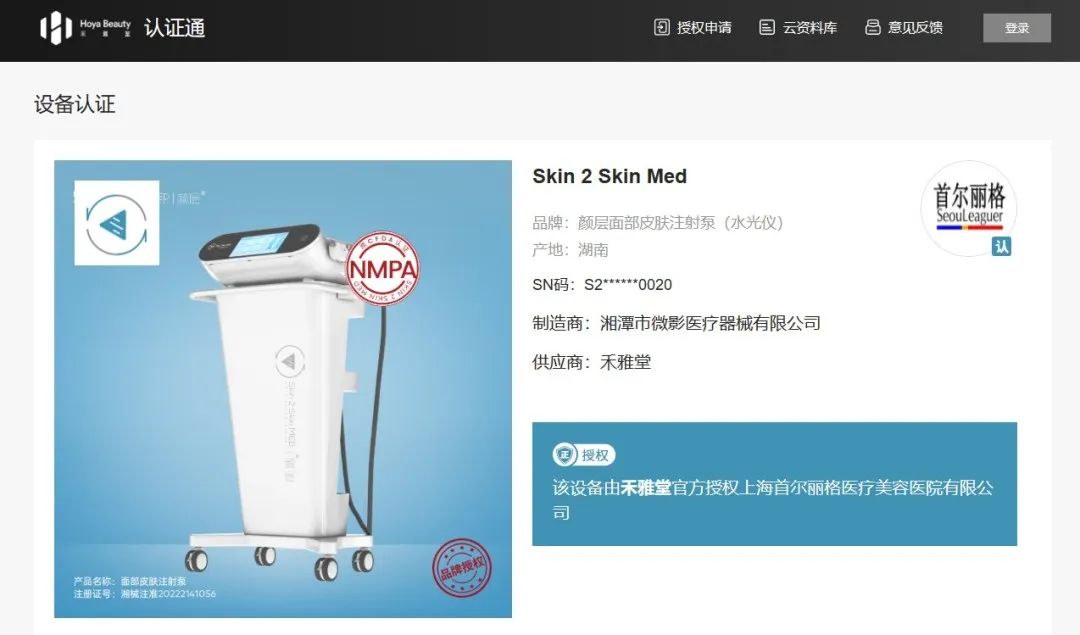This screenshot has width=1080, height=635.
Task: Click the blue 认 verified badge
Action: click(x=1001, y=246)
